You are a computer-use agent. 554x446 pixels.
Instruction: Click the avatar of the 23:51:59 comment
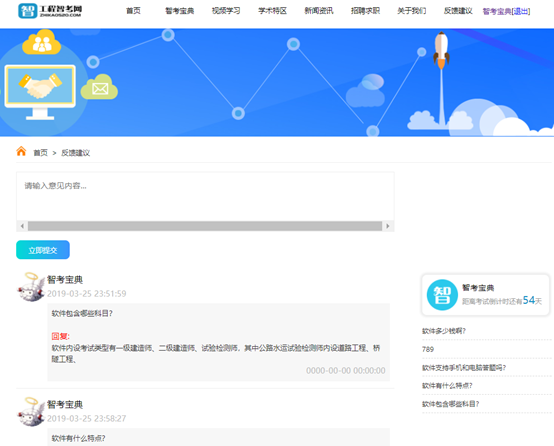31,287
